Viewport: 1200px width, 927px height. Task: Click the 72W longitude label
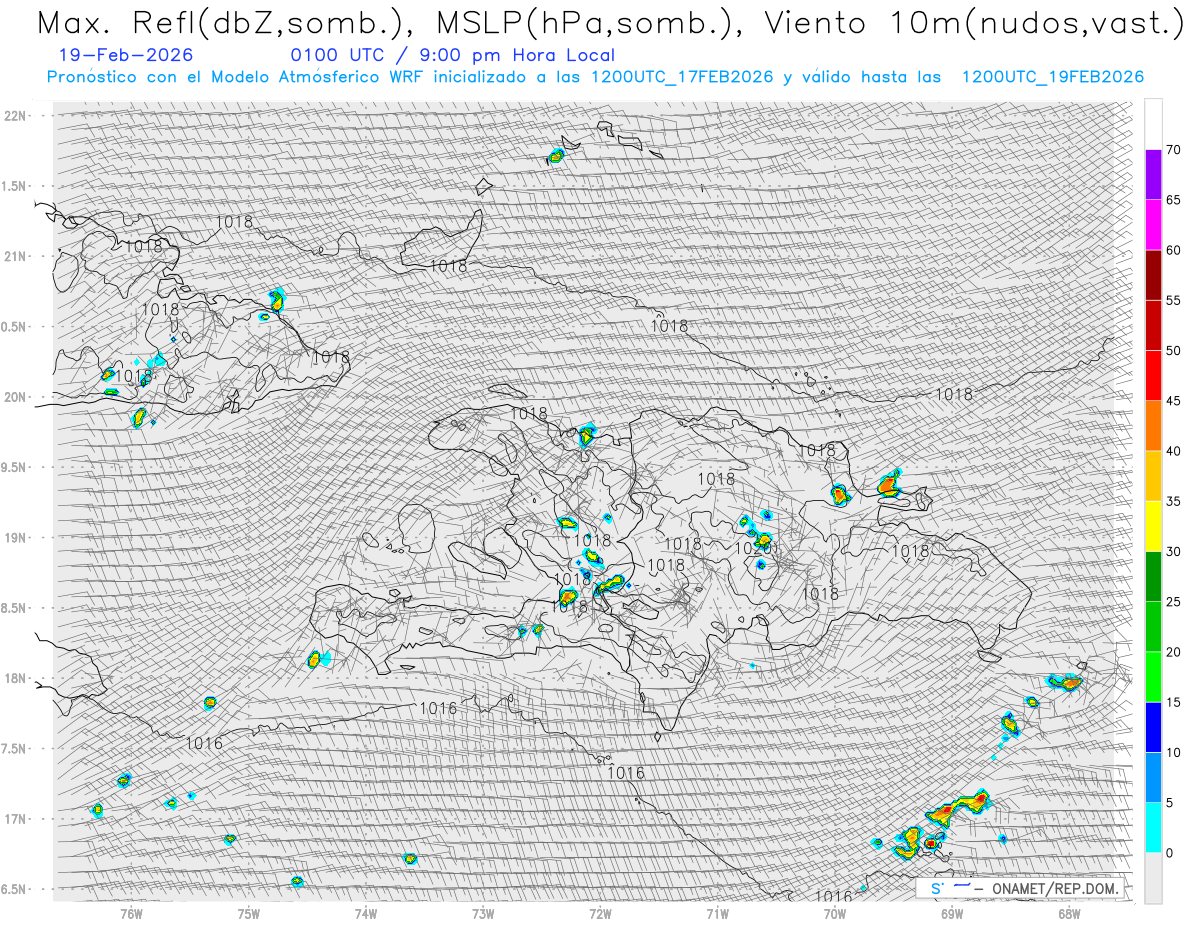pyautogui.click(x=600, y=913)
